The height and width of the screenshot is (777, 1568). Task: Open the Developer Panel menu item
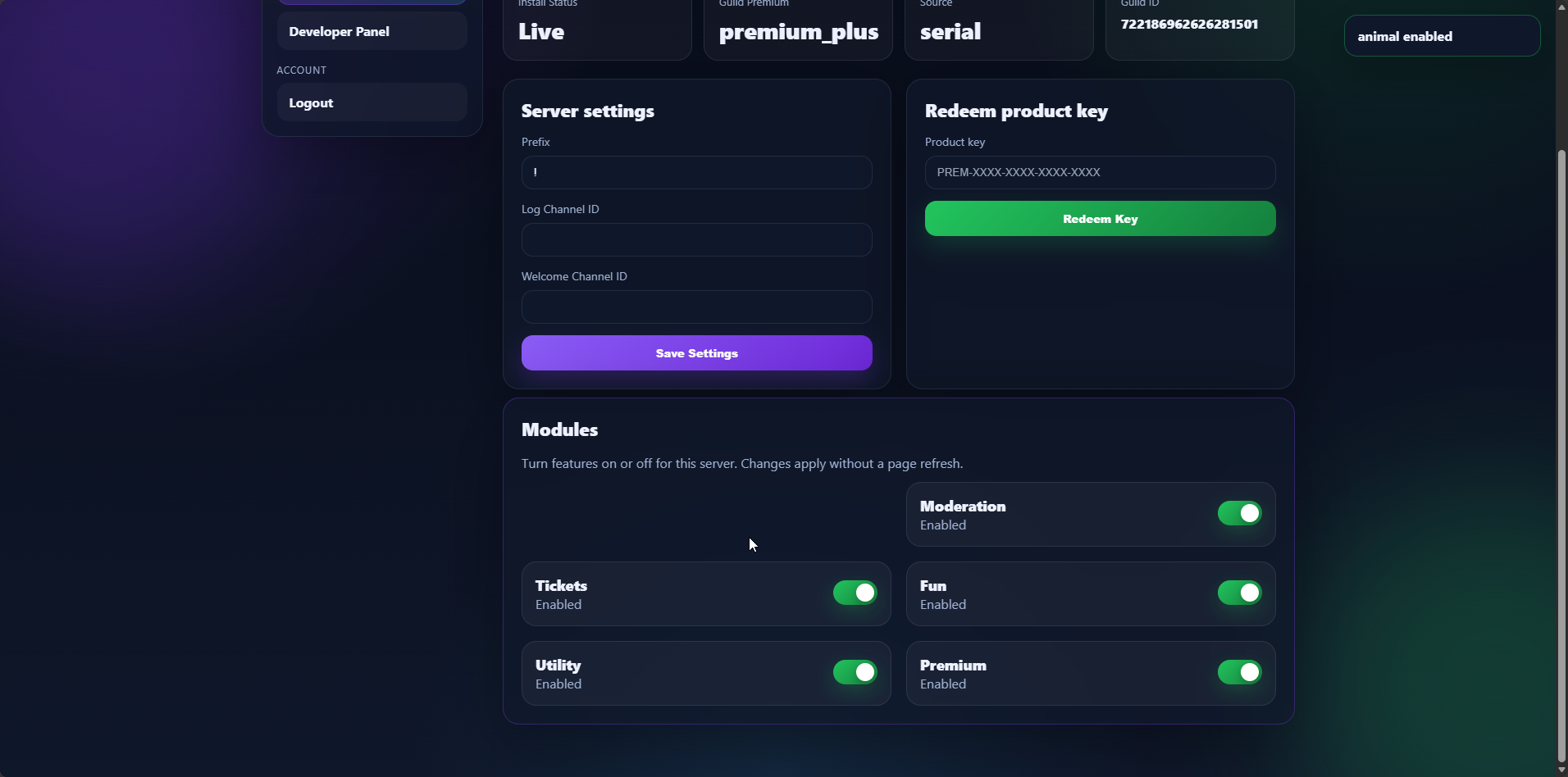coord(371,32)
